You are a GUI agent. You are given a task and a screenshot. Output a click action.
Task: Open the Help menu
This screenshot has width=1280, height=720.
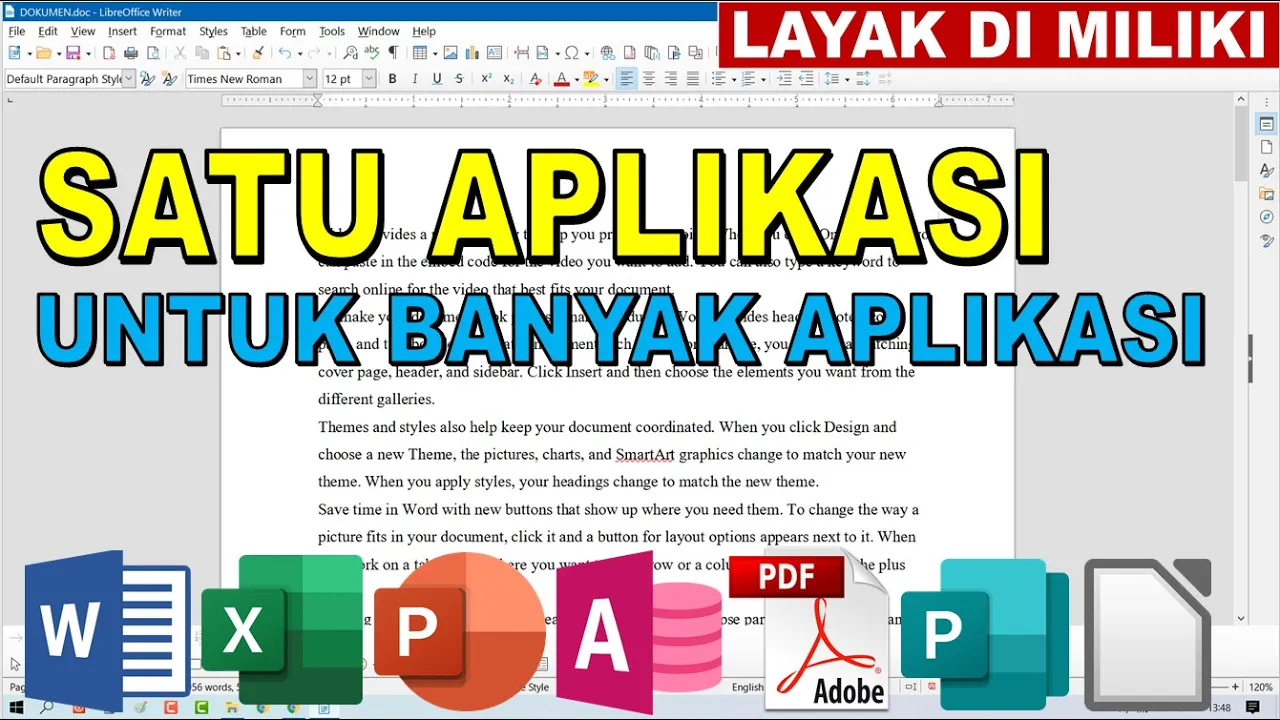pyautogui.click(x=424, y=31)
